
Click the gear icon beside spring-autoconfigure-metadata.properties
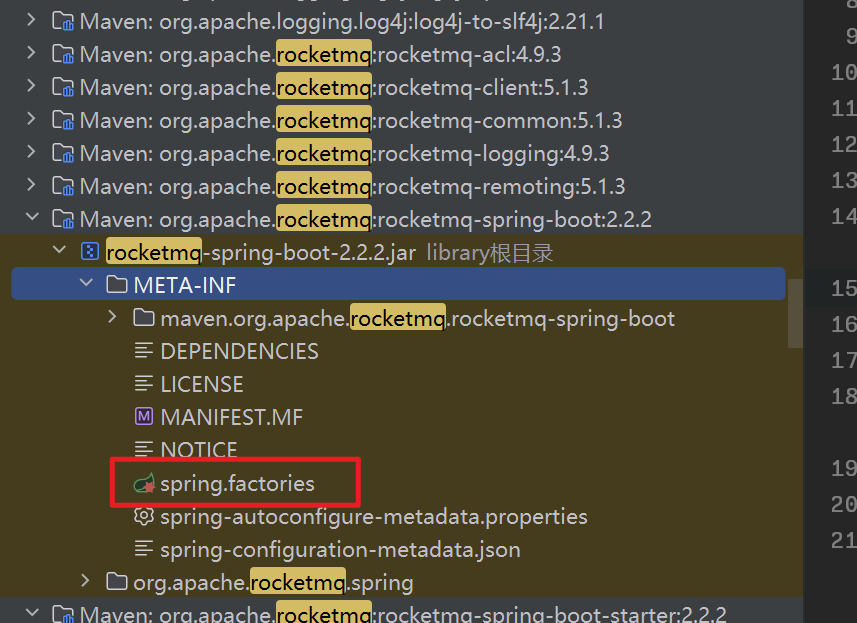tap(143, 517)
